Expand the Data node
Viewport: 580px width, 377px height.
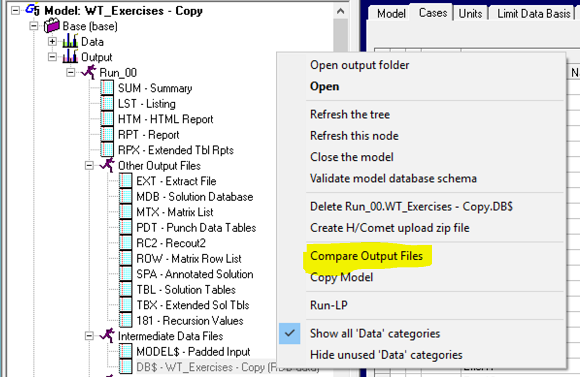click(52, 41)
